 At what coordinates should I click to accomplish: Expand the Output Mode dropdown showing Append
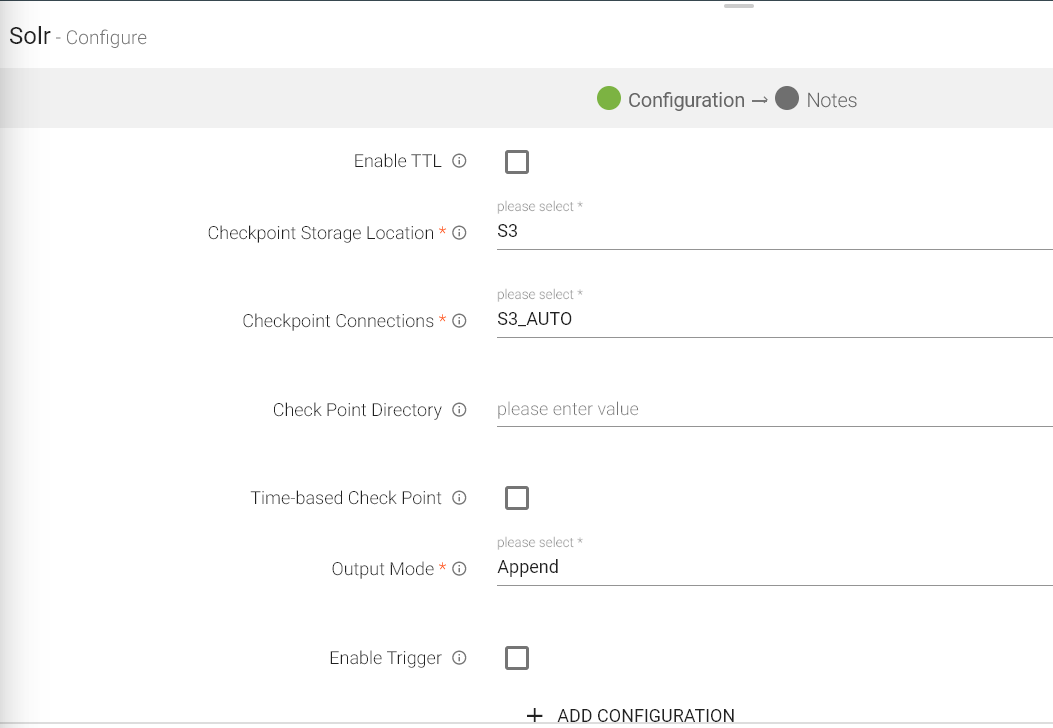click(774, 568)
